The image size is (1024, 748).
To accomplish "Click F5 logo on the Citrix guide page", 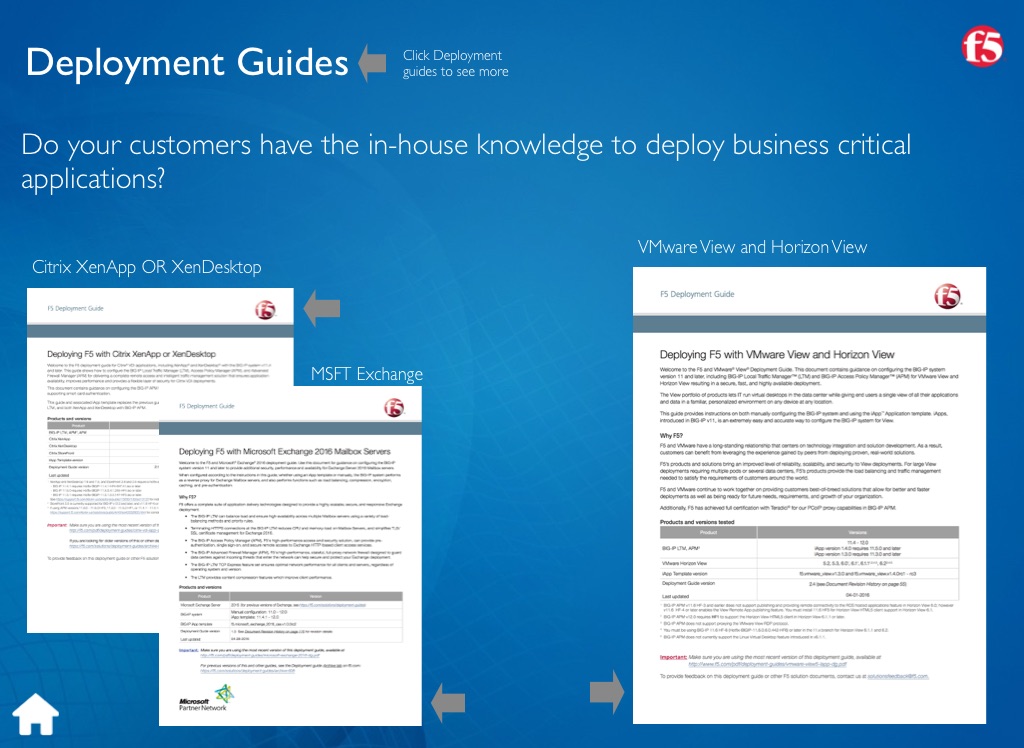I will pyautogui.click(x=266, y=310).
